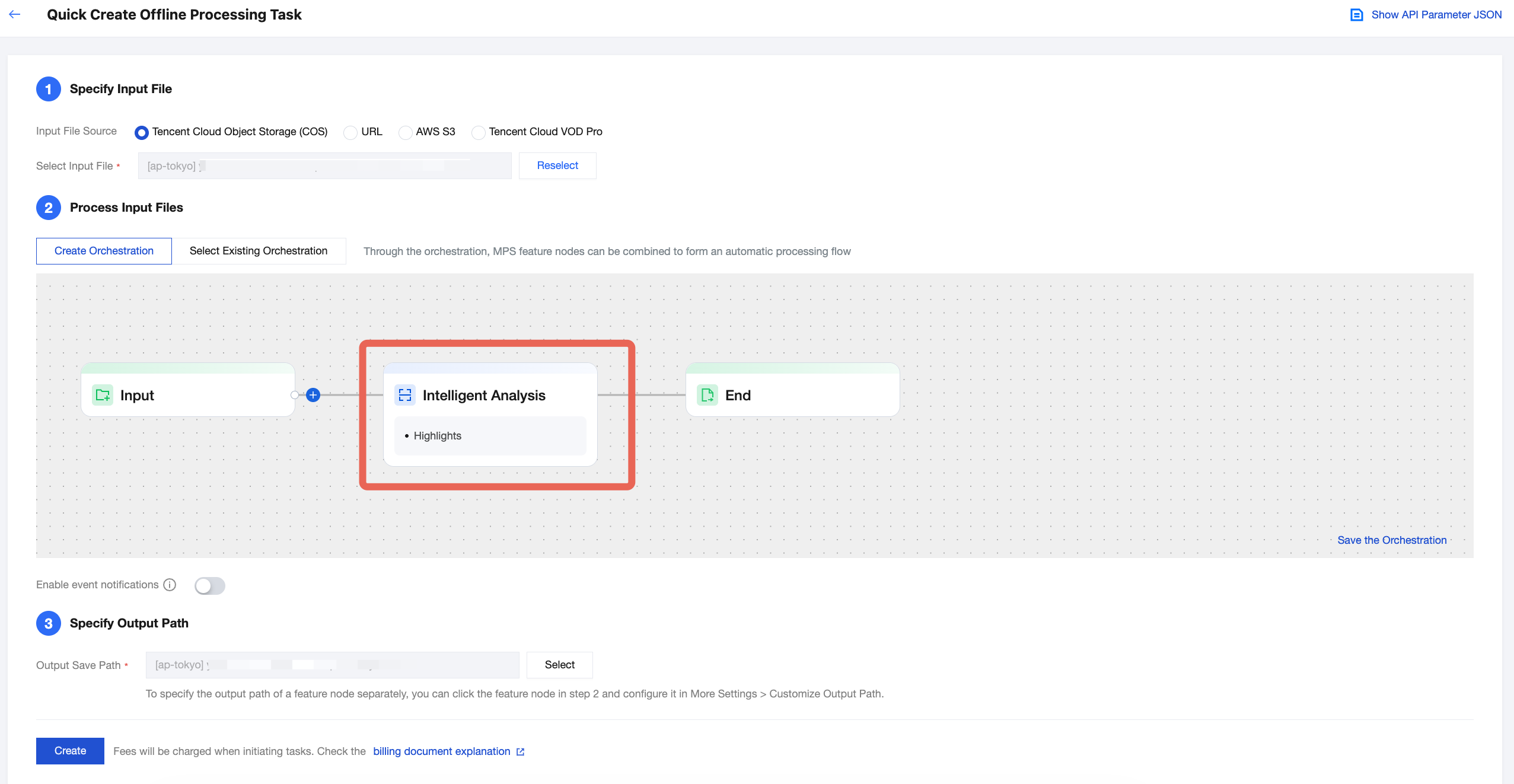The image size is (1514, 784).
Task: Select the URL input source radio button
Action: point(350,132)
